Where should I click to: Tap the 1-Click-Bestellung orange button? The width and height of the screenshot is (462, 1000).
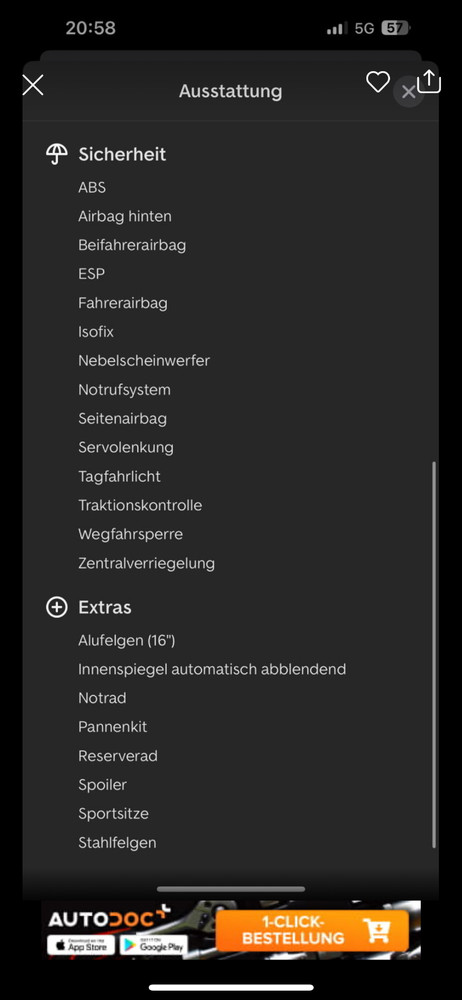coord(312,930)
